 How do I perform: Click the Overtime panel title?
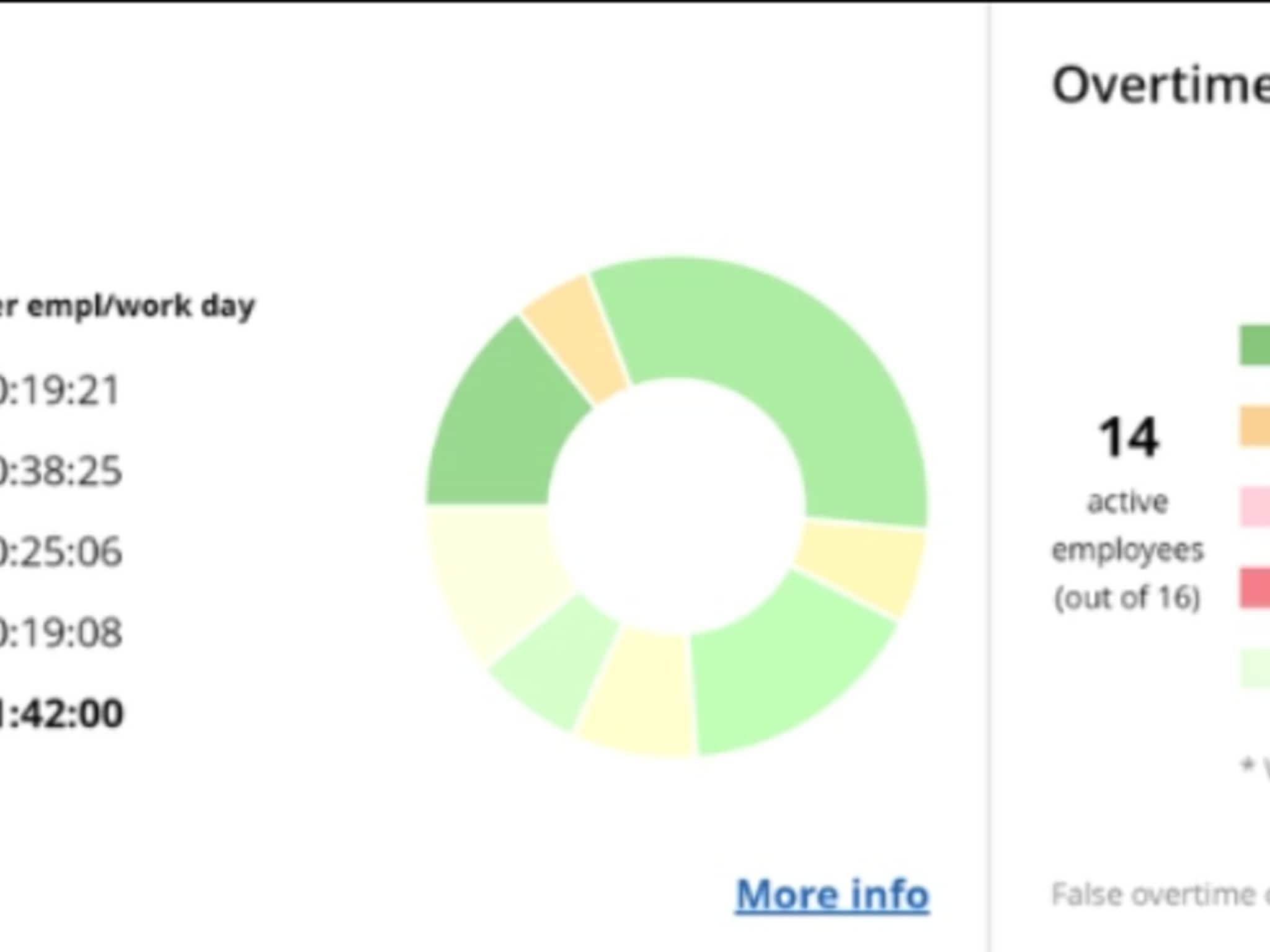(x=1161, y=86)
